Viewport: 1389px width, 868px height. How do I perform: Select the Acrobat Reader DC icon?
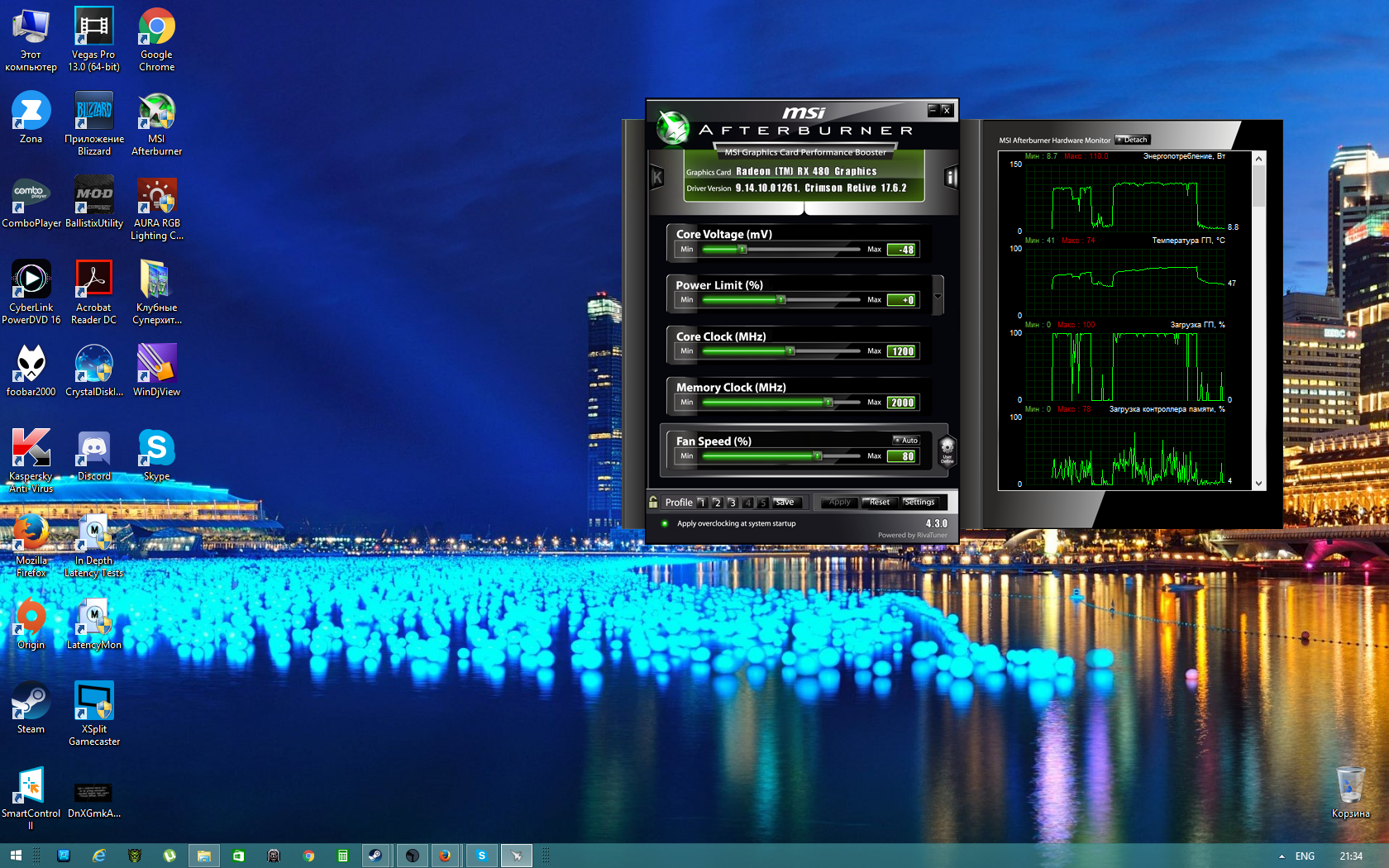pos(93,293)
